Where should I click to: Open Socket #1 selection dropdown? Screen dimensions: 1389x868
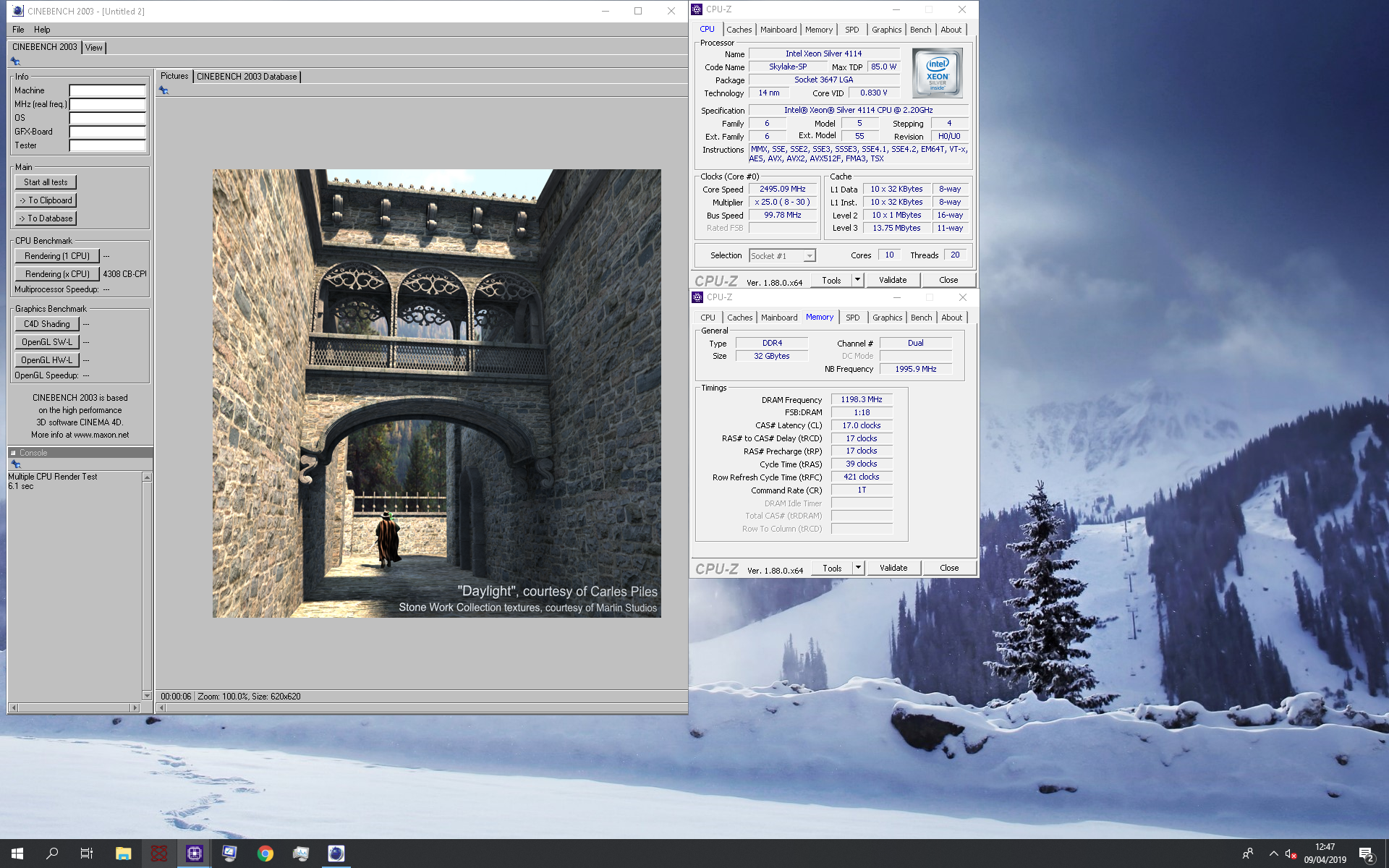coord(782,256)
